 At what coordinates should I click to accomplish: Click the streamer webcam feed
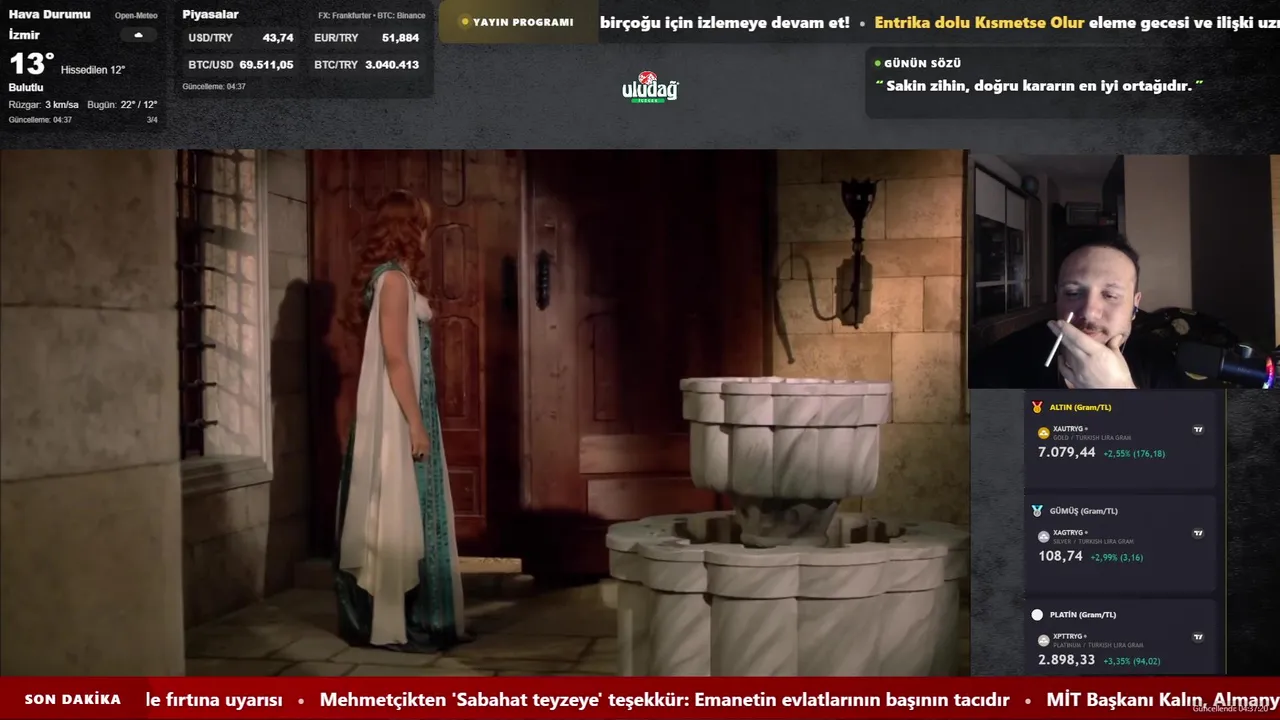[1124, 271]
